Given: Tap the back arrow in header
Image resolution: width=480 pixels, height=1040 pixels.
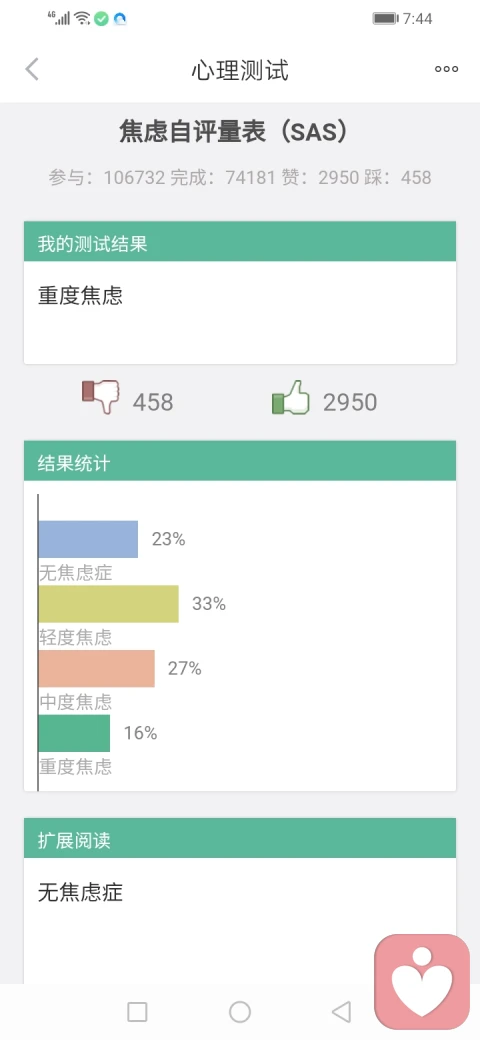Looking at the screenshot, I should [x=32, y=69].
